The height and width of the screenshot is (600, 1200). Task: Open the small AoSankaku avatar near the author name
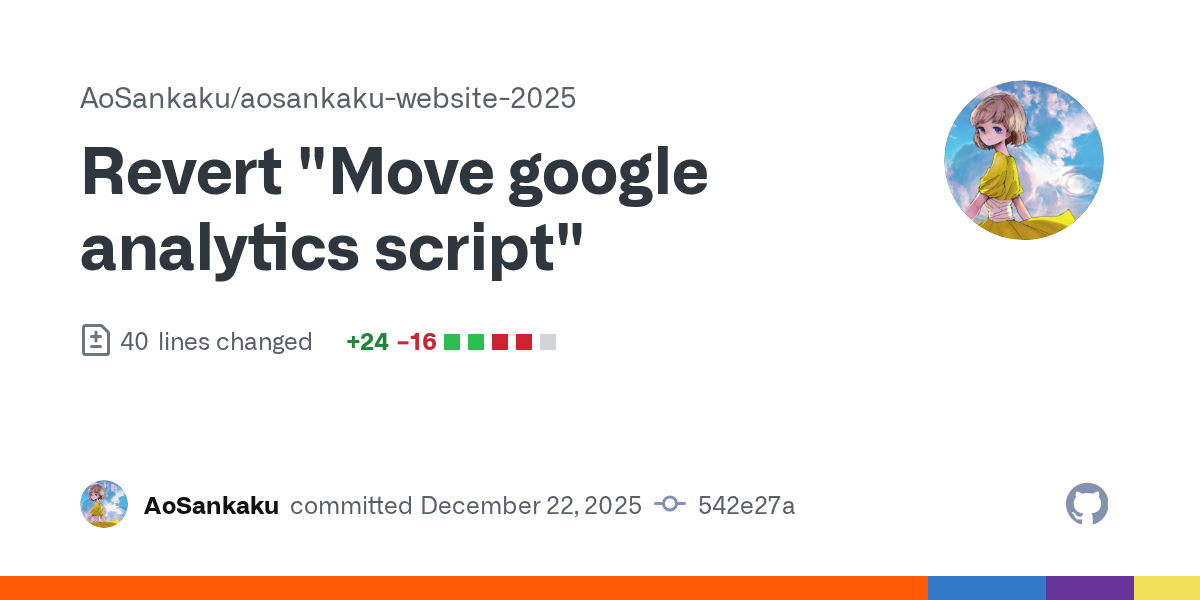click(x=104, y=505)
